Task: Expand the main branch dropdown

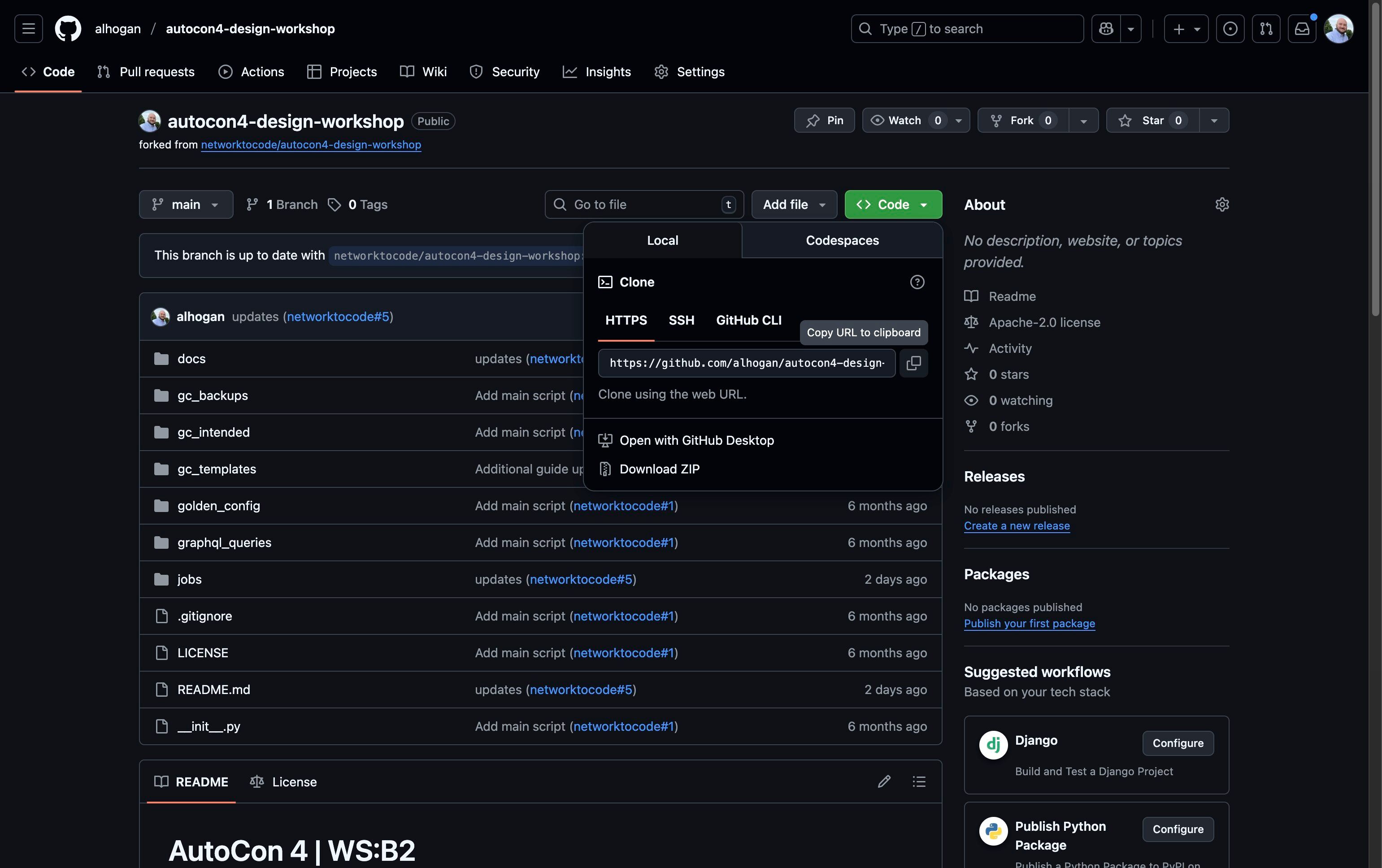Action: (x=186, y=205)
